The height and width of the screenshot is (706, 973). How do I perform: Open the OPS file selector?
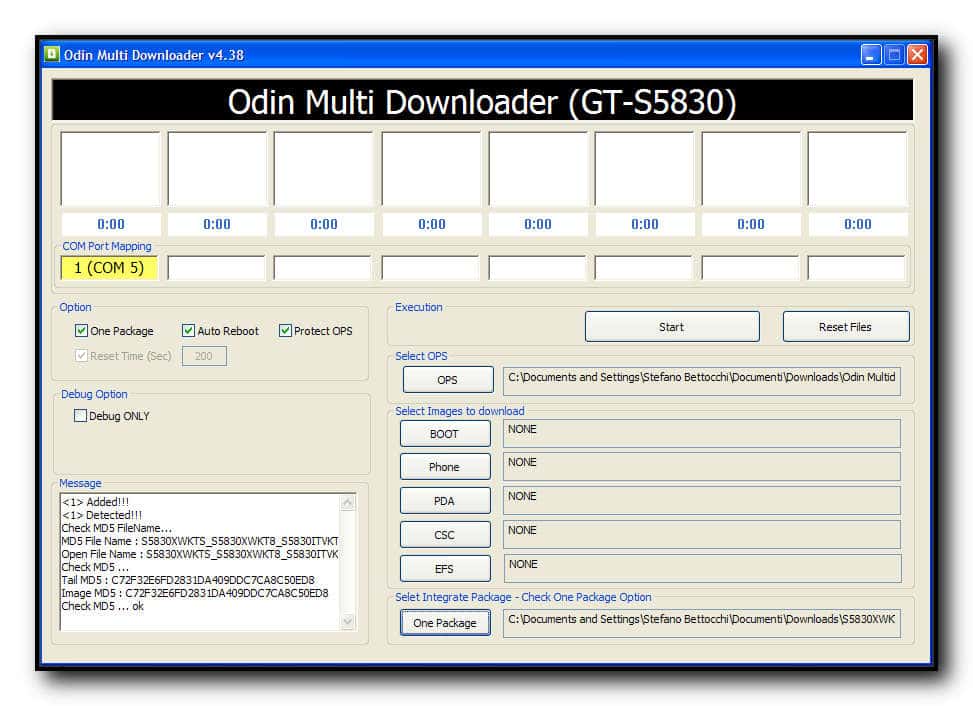tap(446, 380)
